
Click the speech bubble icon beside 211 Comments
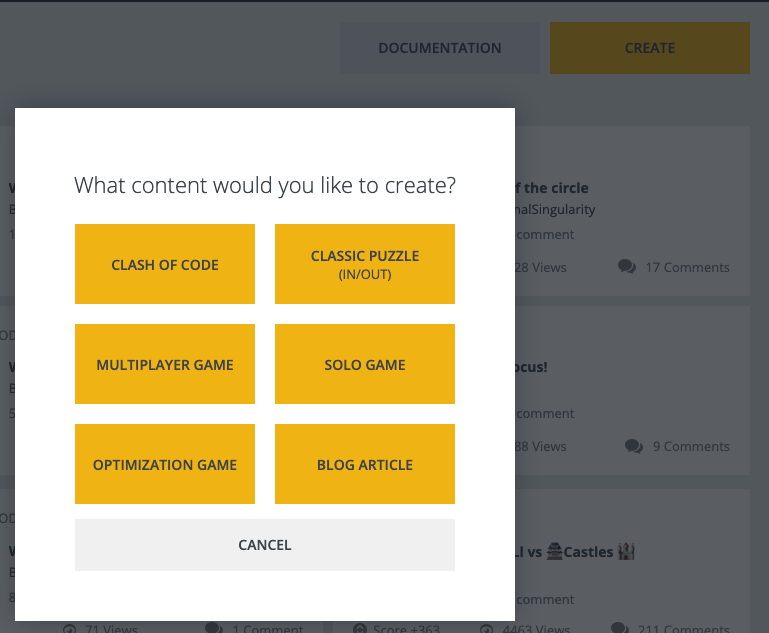[x=620, y=628]
